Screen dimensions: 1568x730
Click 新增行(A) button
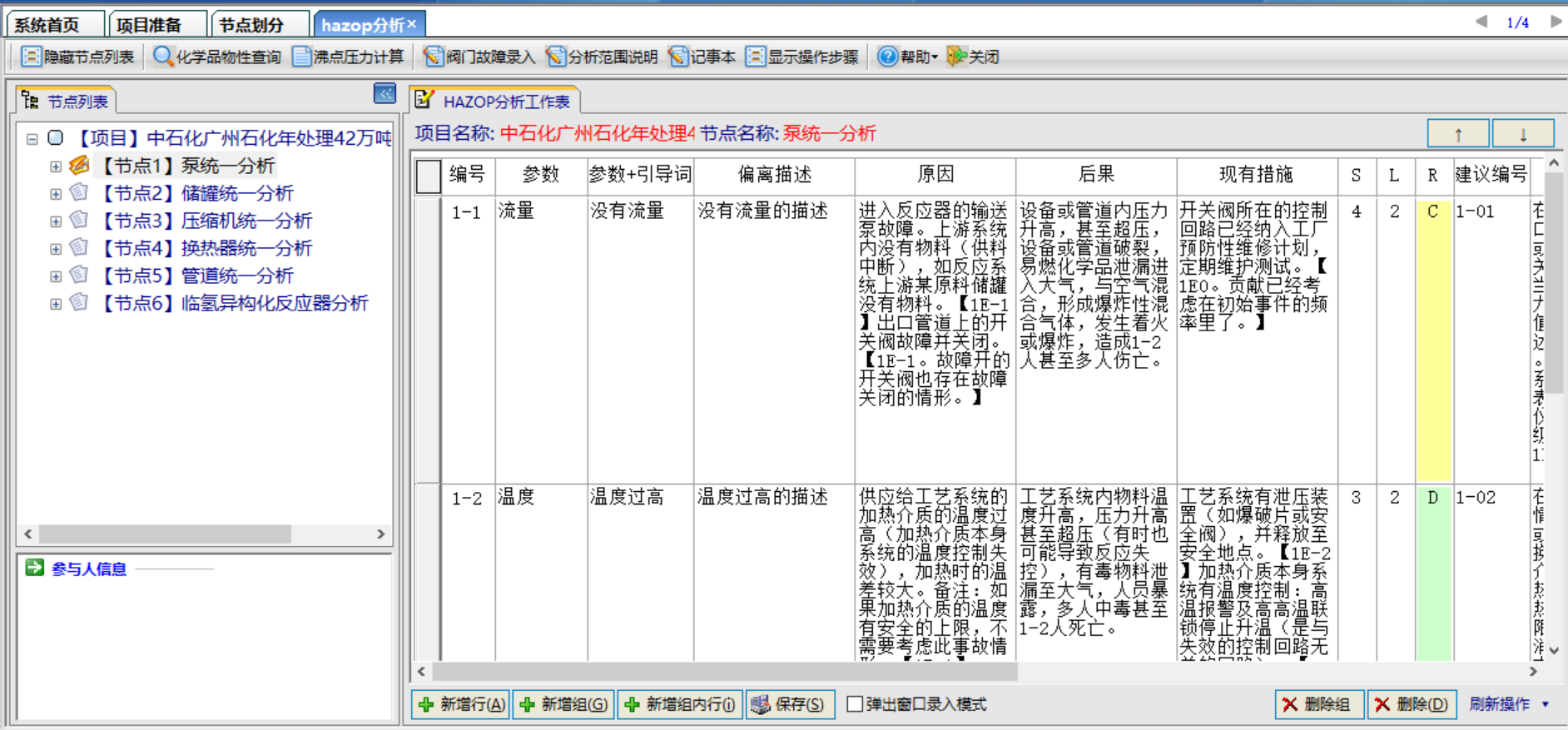[461, 704]
